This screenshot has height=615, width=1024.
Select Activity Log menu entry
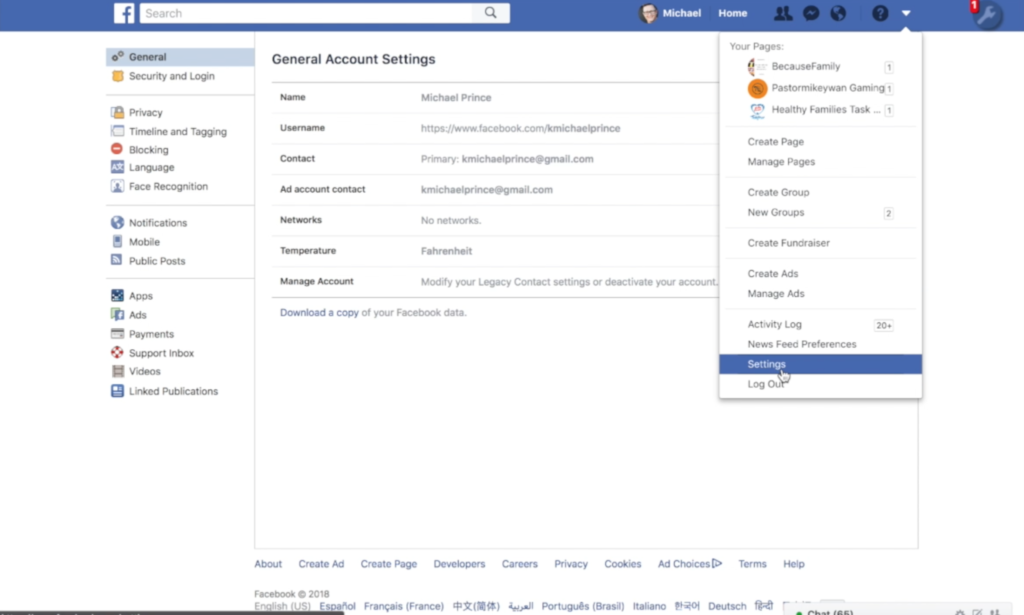(x=774, y=324)
